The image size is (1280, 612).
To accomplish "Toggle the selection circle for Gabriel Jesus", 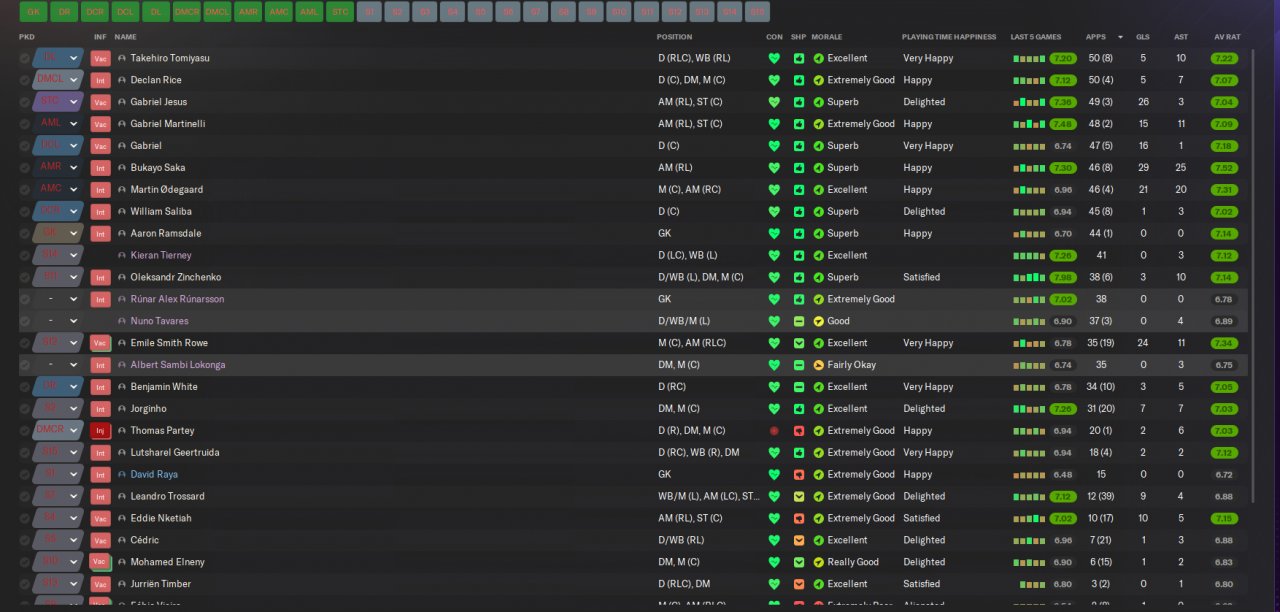I will pyautogui.click(x=24, y=102).
